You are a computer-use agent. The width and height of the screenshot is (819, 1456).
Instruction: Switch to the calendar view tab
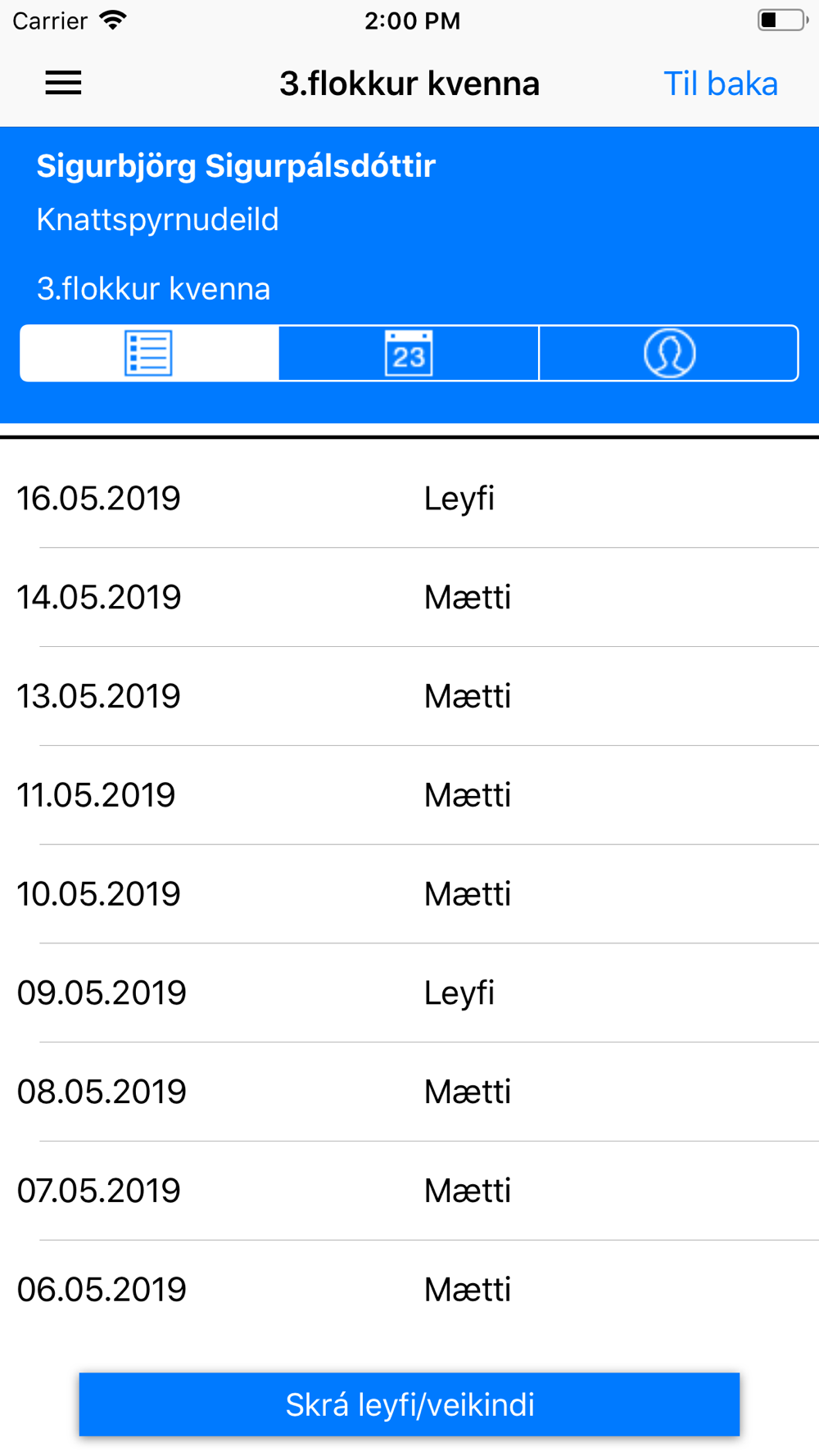pos(409,353)
